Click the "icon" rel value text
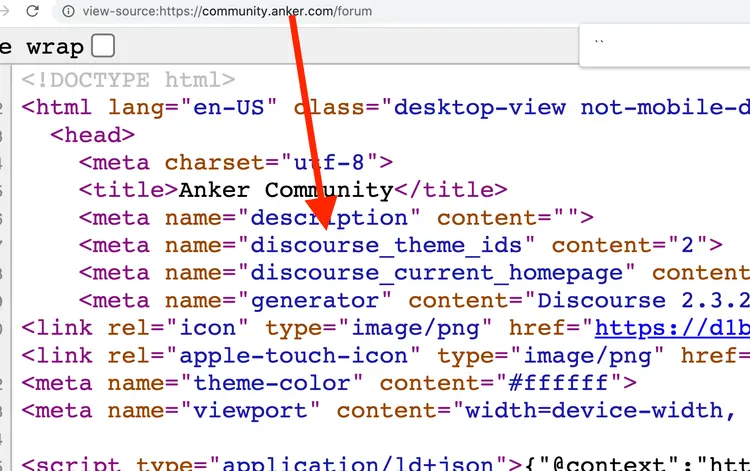The width and height of the screenshot is (750, 471). (x=207, y=328)
